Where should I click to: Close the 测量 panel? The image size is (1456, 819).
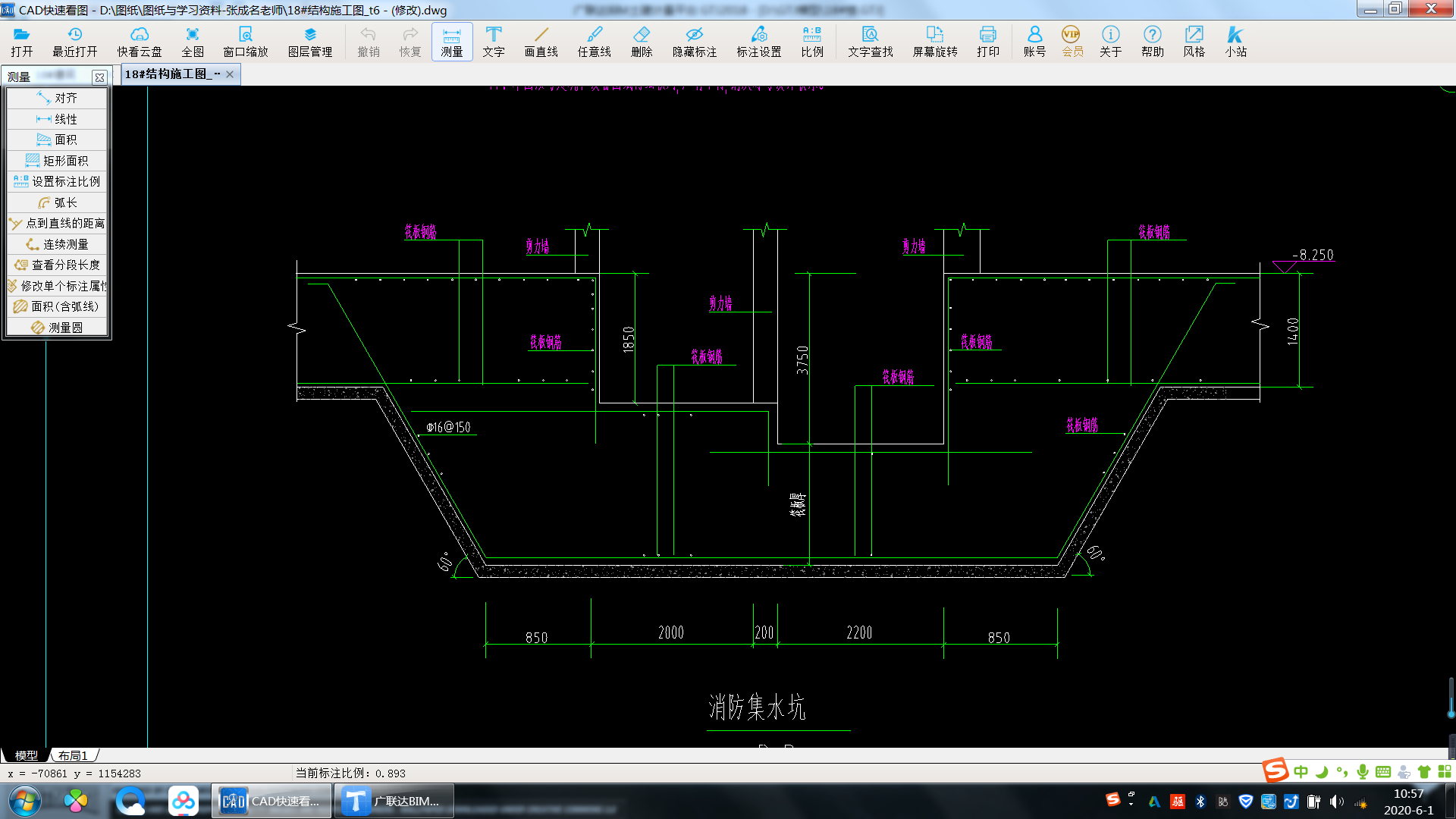click(99, 77)
